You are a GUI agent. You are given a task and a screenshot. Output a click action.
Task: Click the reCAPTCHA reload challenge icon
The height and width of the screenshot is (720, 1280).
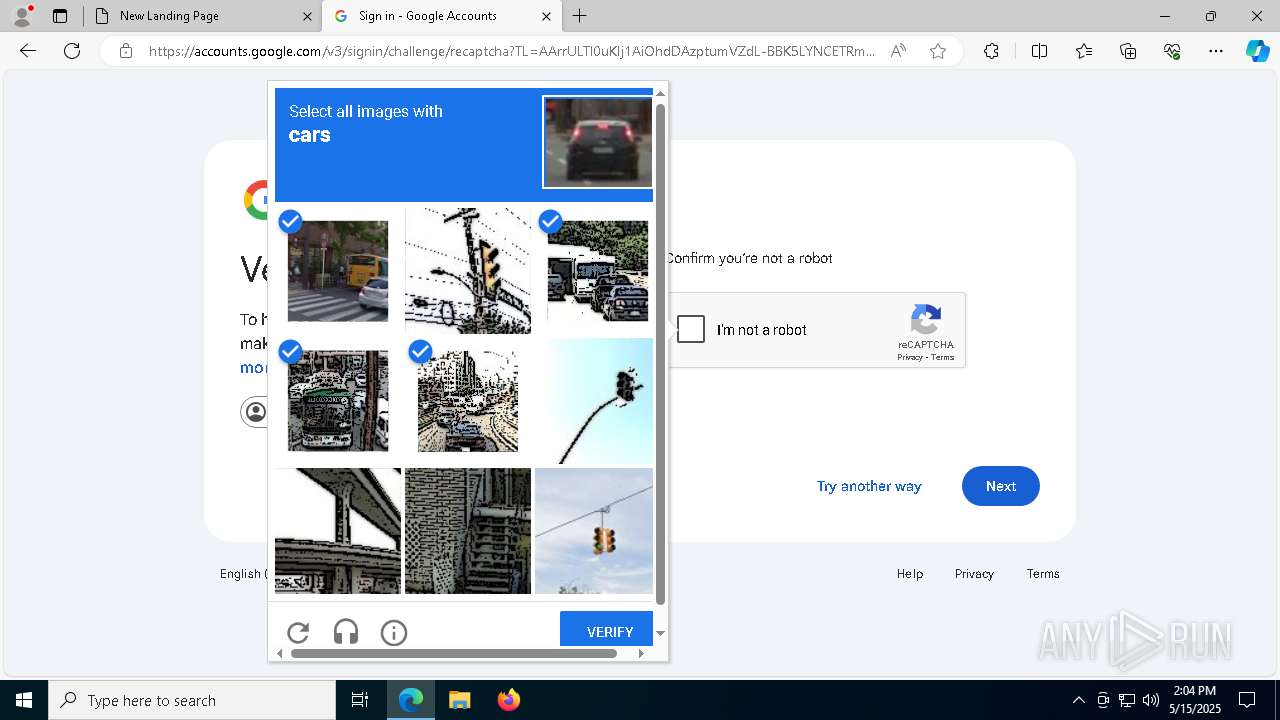(298, 632)
